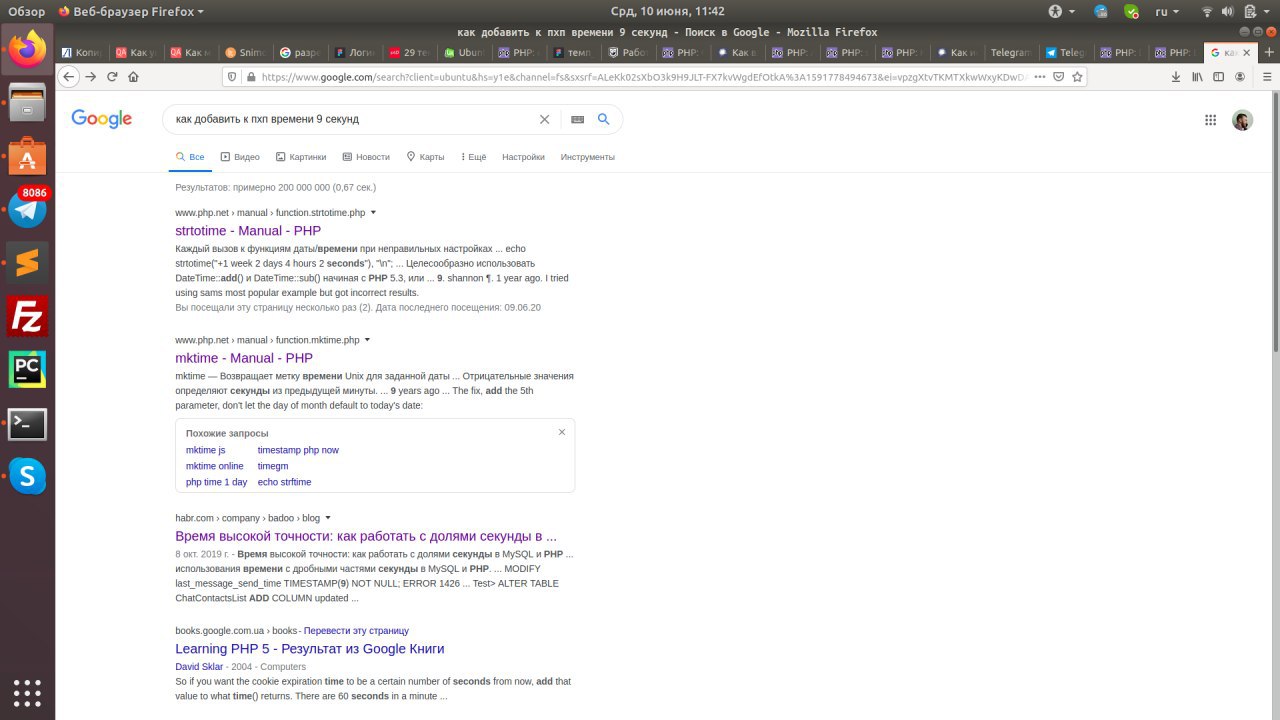The image size is (1280, 720).
Task: Click 'Перевести эту страницу' link
Action: [x=356, y=631]
